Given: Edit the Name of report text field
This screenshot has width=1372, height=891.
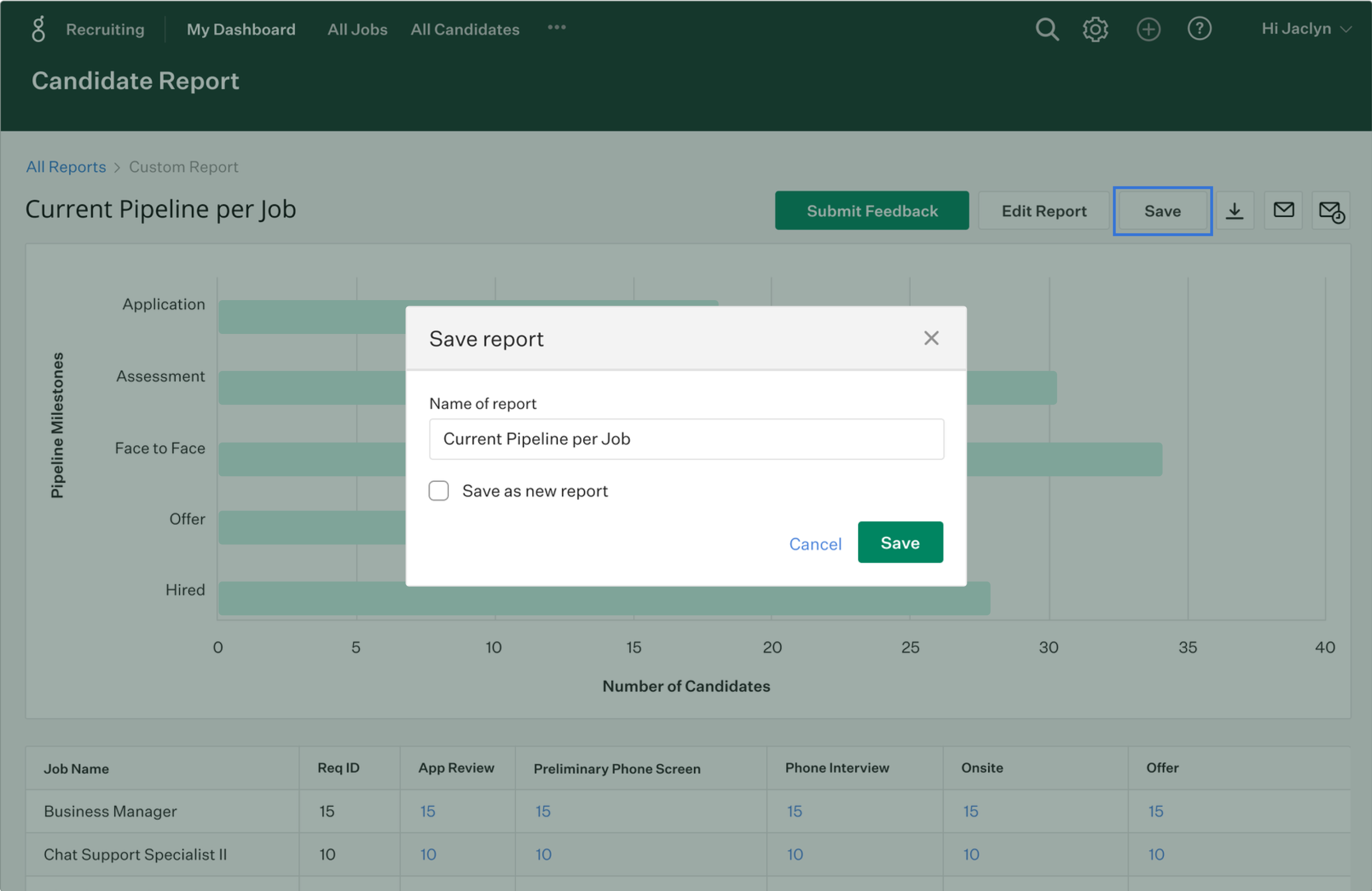Looking at the screenshot, I should (x=686, y=439).
